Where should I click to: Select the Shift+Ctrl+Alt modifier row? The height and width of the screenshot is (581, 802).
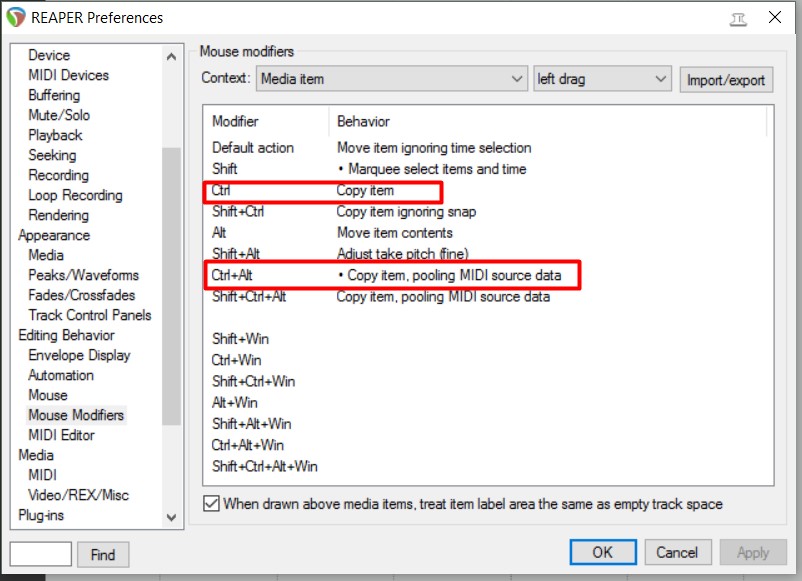[x=488, y=297]
